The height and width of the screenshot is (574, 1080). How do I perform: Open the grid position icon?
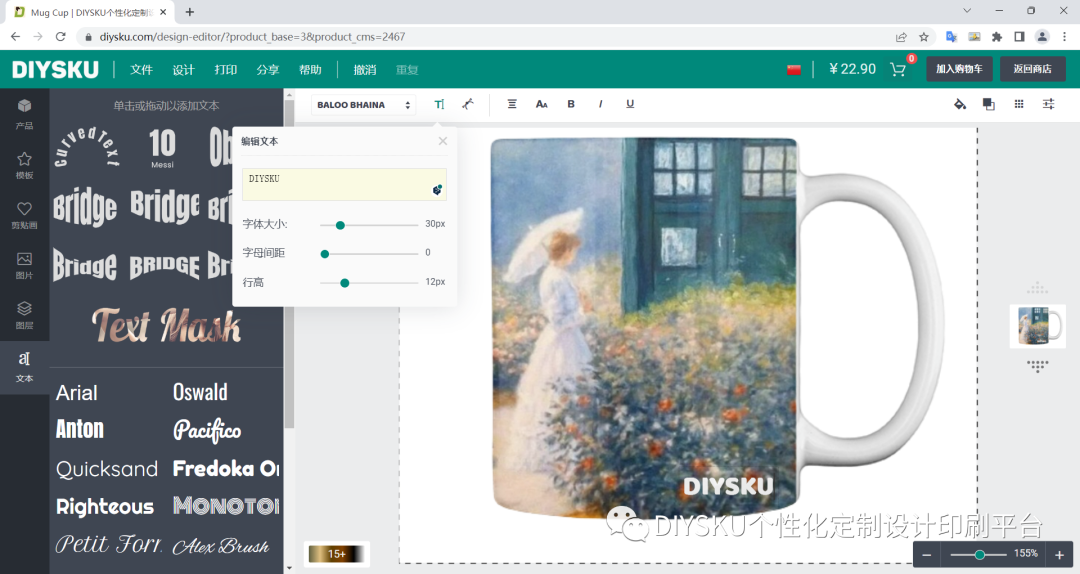point(1019,104)
